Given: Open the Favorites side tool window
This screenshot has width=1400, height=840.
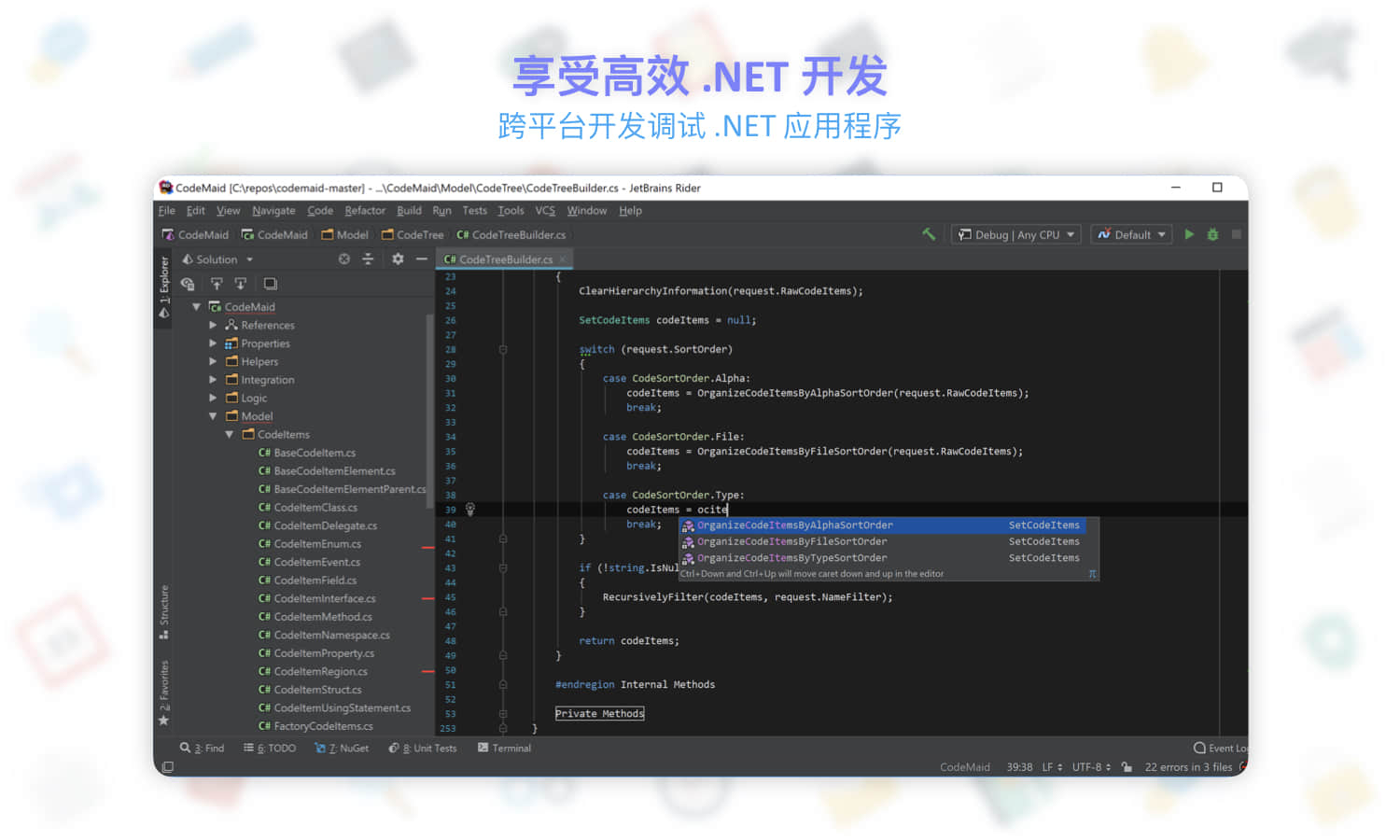Looking at the screenshot, I should point(164,693).
